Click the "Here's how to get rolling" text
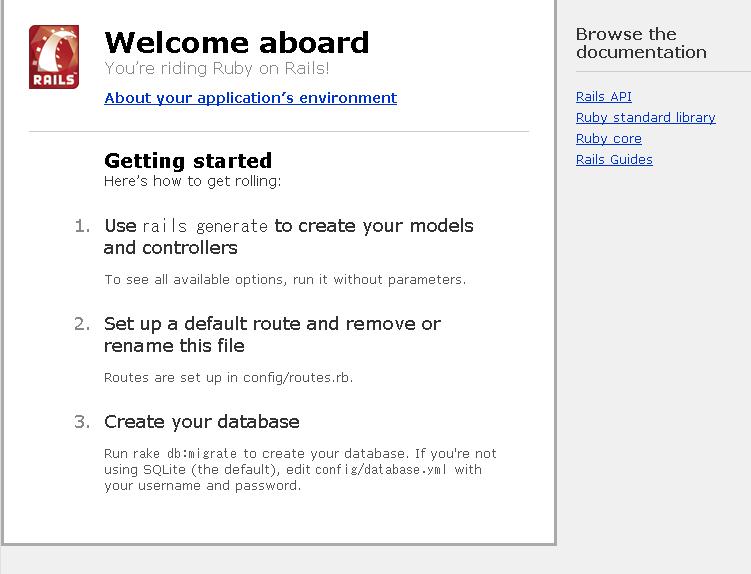751x574 pixels. coord(192,181)
